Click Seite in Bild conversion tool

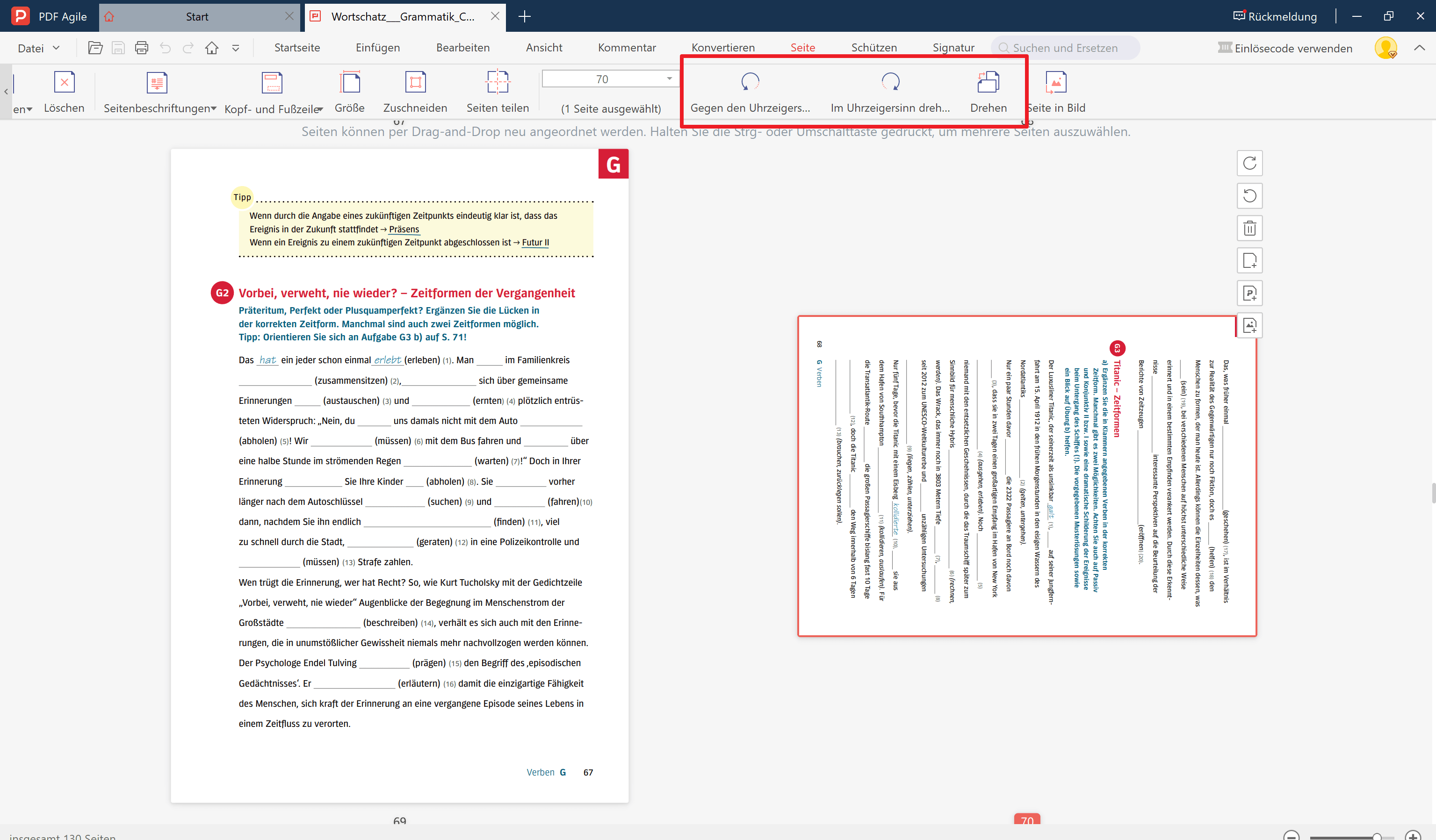coord(1056,92)
